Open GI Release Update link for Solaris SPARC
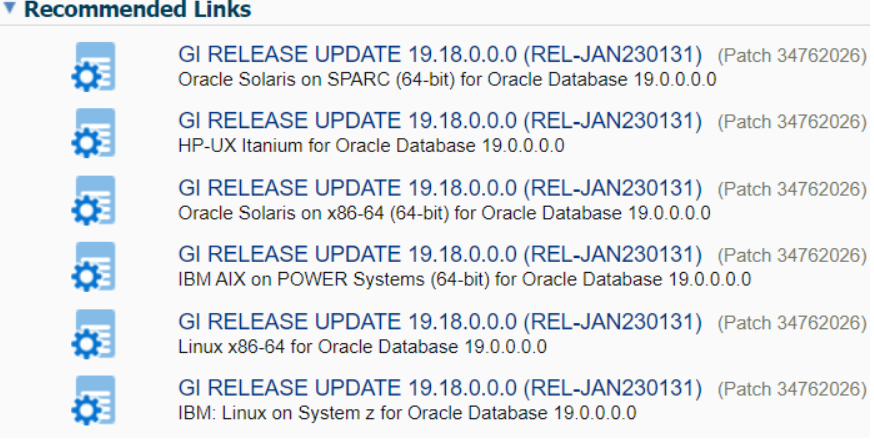874x440 pixels. click(440, 55)
